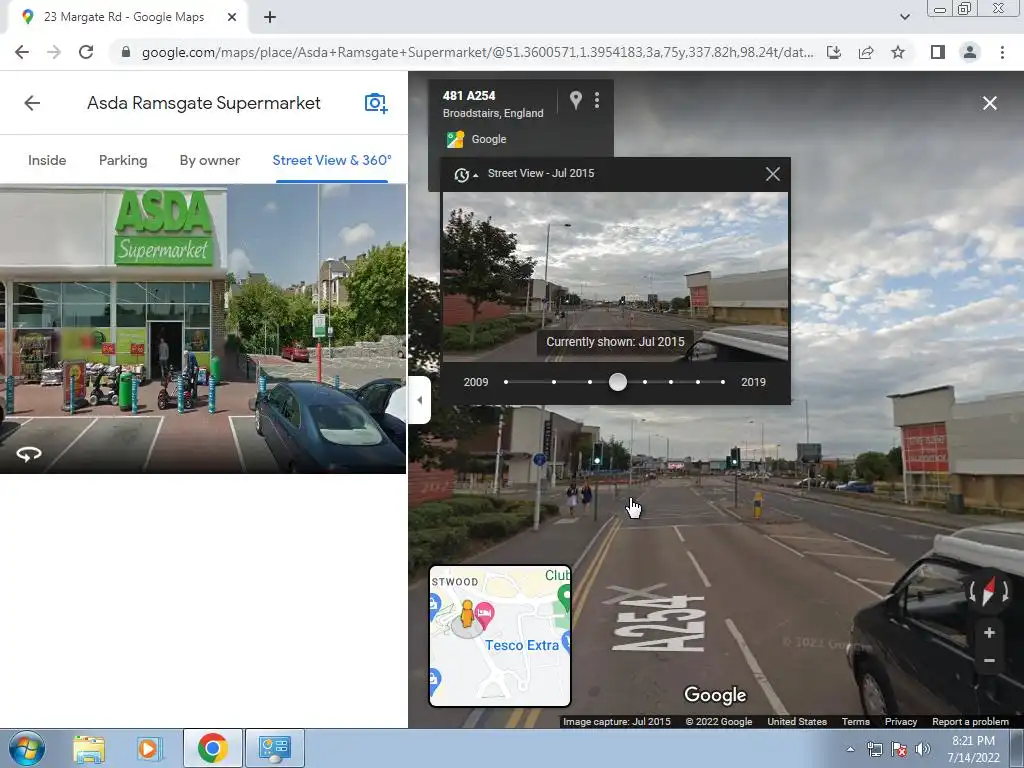
Task: Click the Tesco Extra label on mini map
Action: pos(522,645)
